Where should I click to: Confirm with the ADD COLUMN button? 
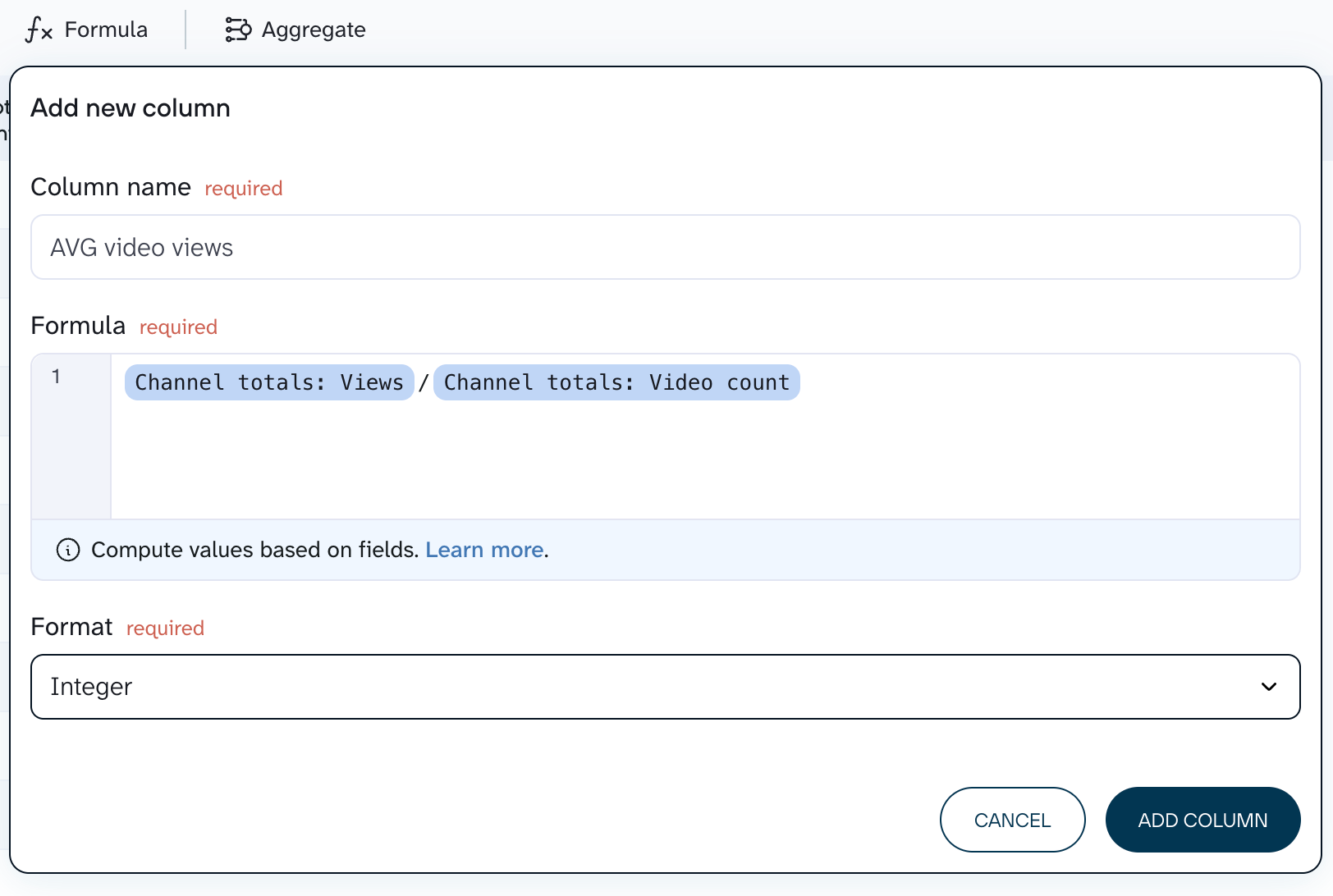click(1202, 820)
